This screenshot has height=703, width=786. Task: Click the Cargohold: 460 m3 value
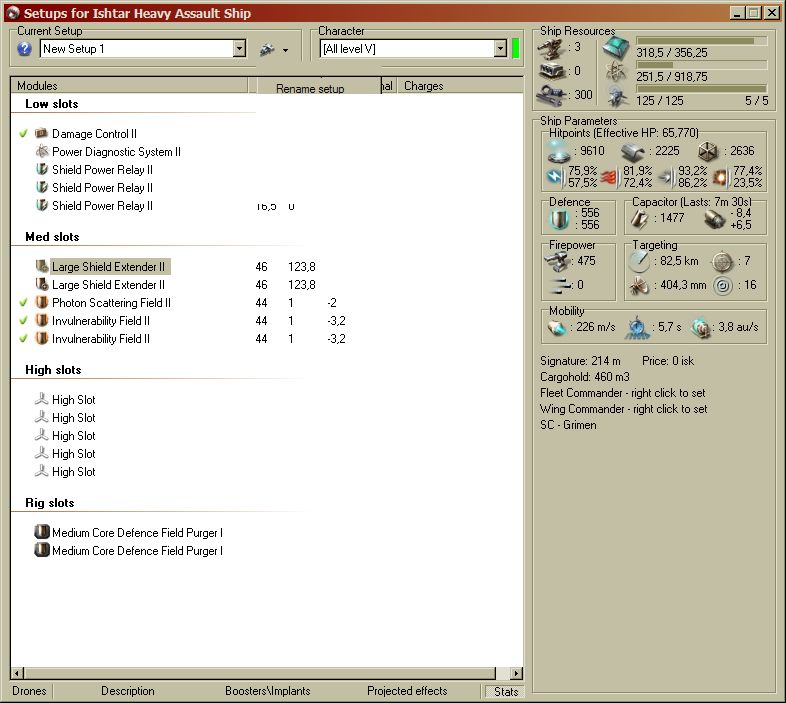584,377
